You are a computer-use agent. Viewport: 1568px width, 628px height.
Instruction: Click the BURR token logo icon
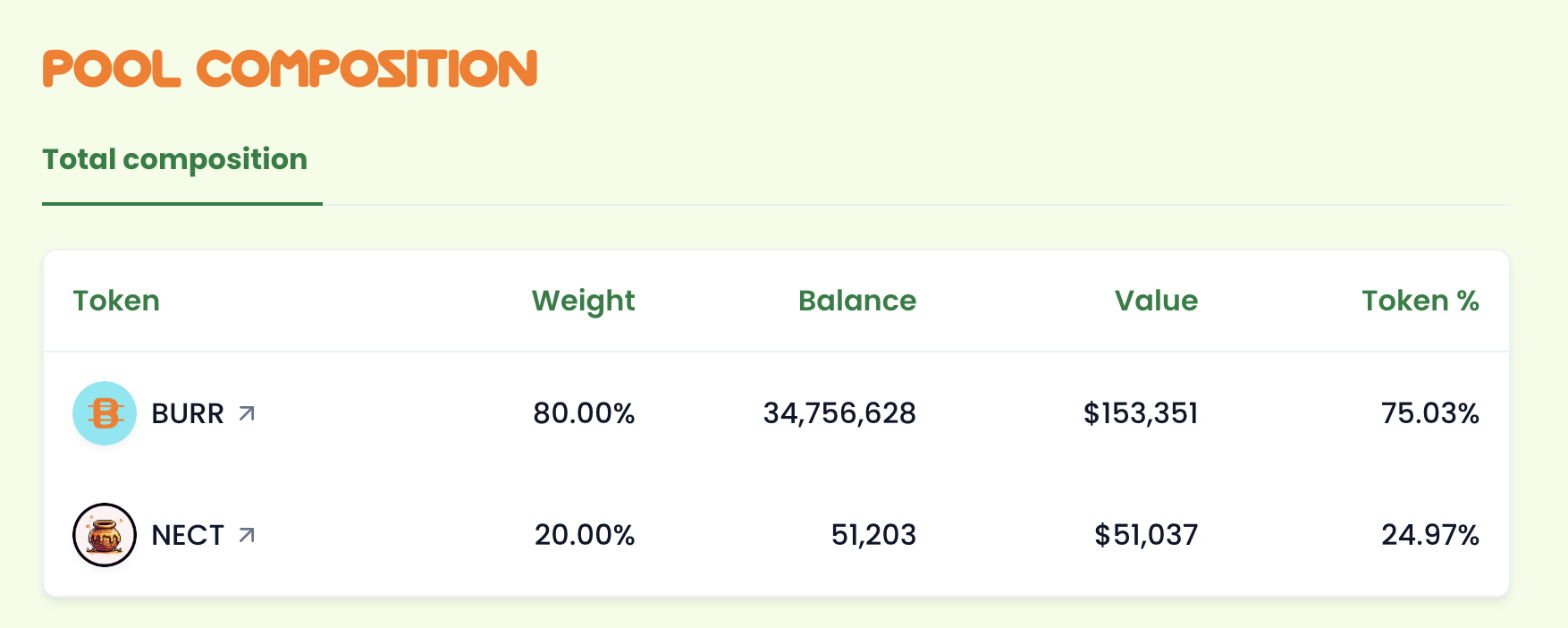105,413
